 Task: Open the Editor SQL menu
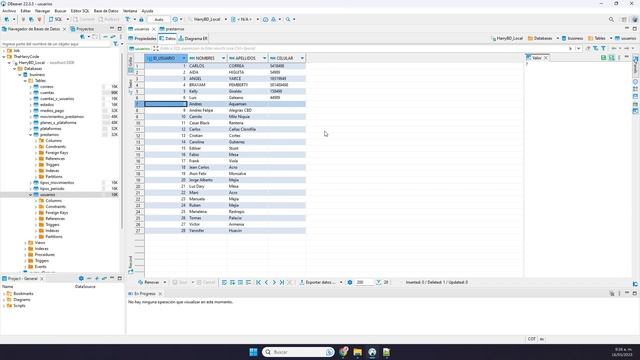80,11
